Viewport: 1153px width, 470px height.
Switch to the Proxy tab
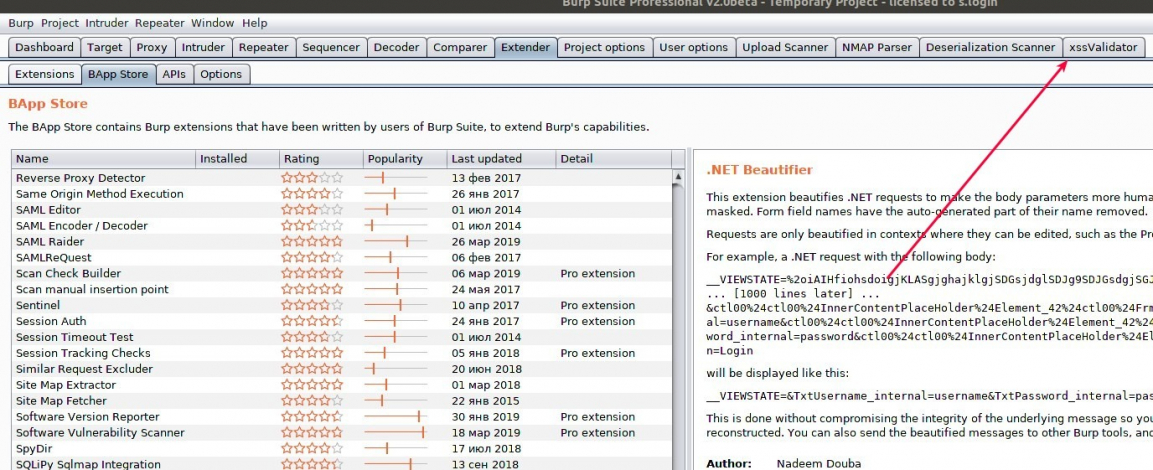tap(152, 47)
